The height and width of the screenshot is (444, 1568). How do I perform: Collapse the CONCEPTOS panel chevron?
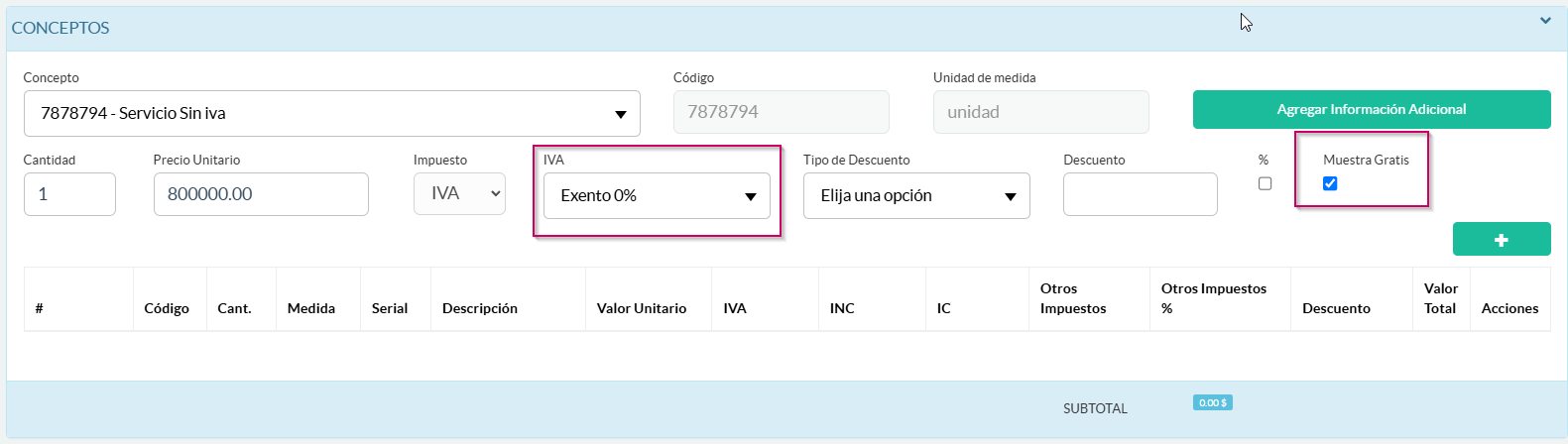pyautogui.click(x=1544, y=21)
